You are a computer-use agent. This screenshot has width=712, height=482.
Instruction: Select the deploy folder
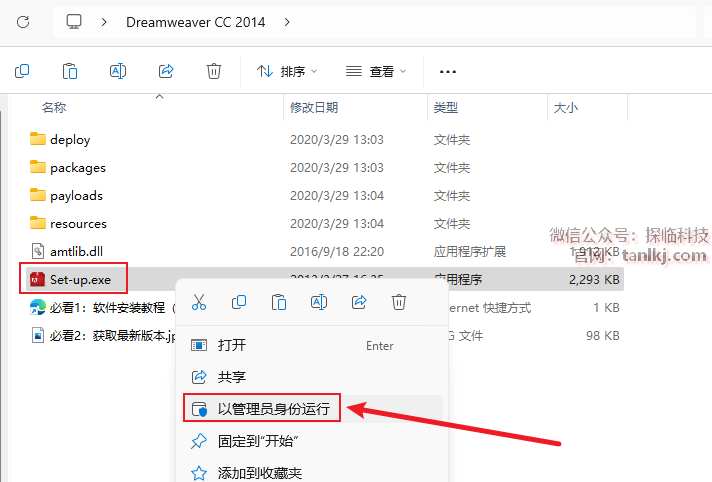70,139
